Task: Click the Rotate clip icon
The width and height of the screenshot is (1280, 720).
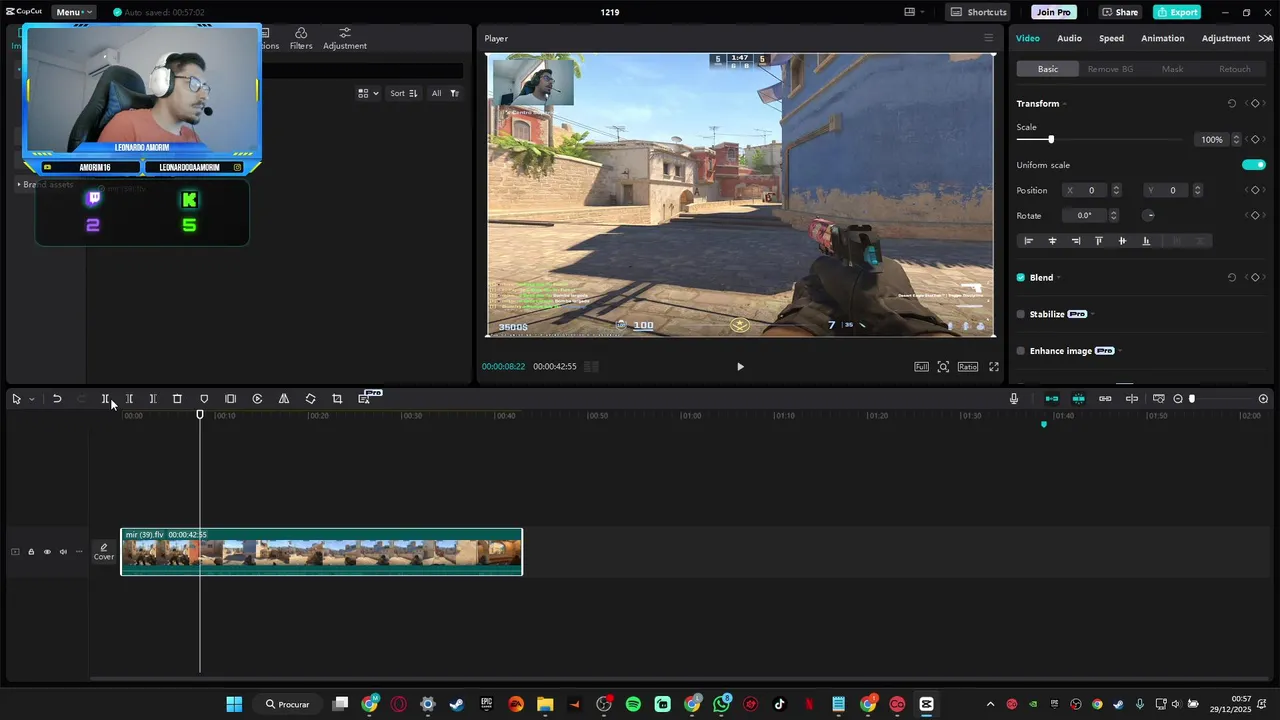Action: pyautogui.click(x=310, y=399)
